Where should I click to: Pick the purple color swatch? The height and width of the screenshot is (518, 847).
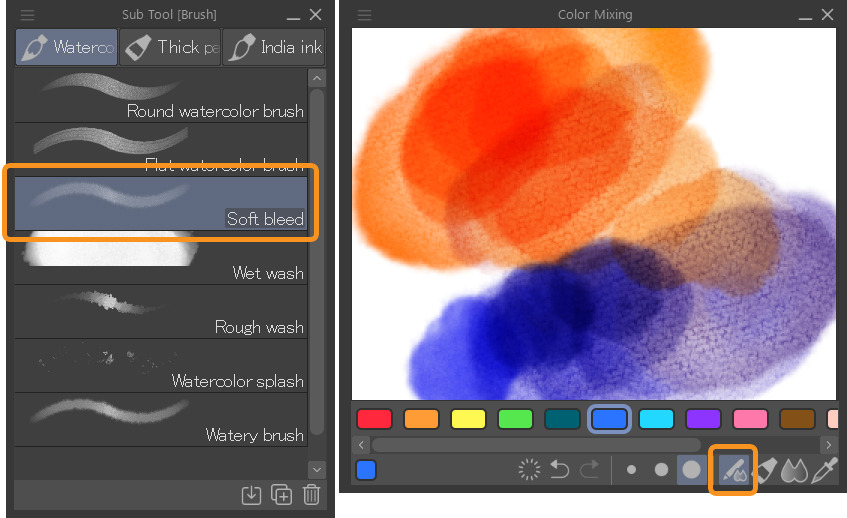703,419
